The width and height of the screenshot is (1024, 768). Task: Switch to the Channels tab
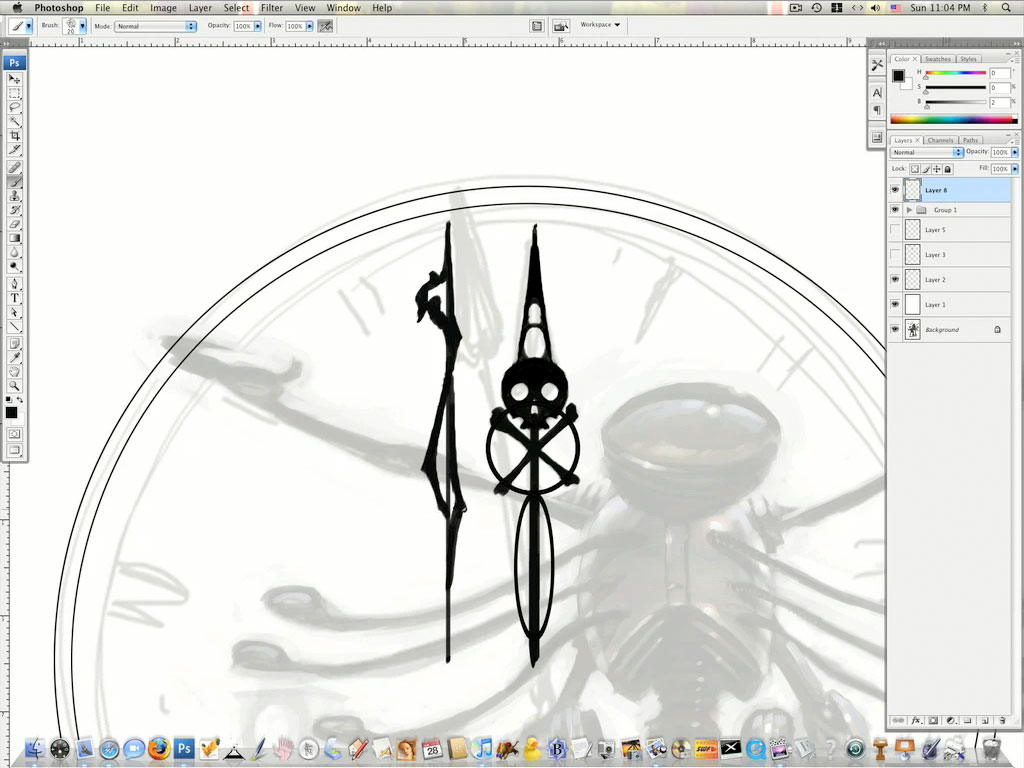coord(940,140)
